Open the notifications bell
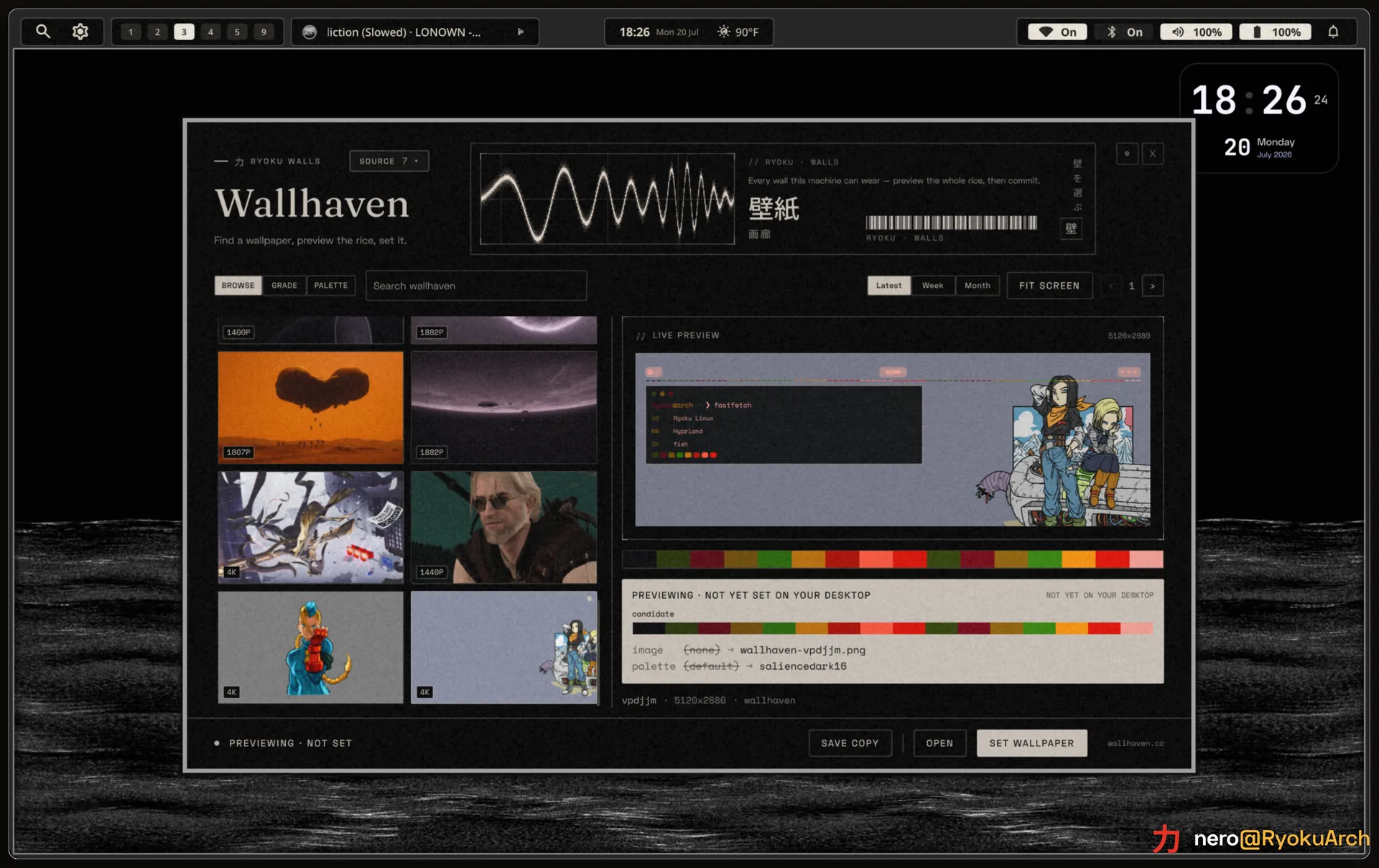The image size is (1379, 868). point(1333,32)
